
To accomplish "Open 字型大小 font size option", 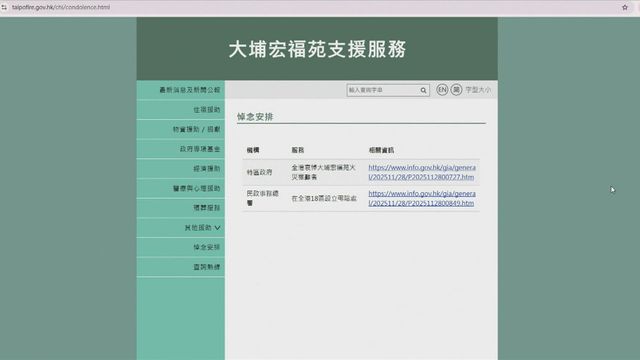I will click(478, 90).
